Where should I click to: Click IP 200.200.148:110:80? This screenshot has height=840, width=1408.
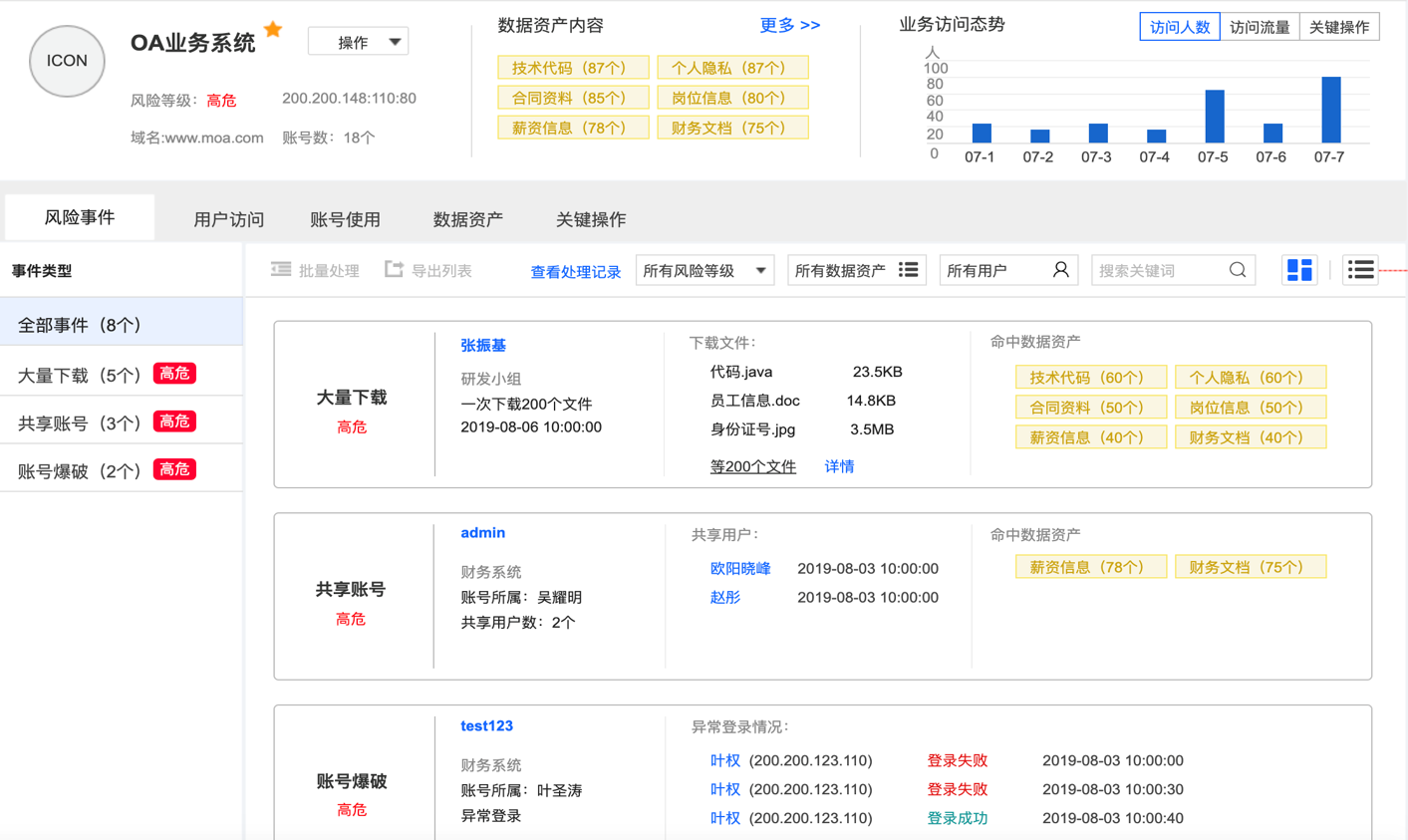click(349, 99)
